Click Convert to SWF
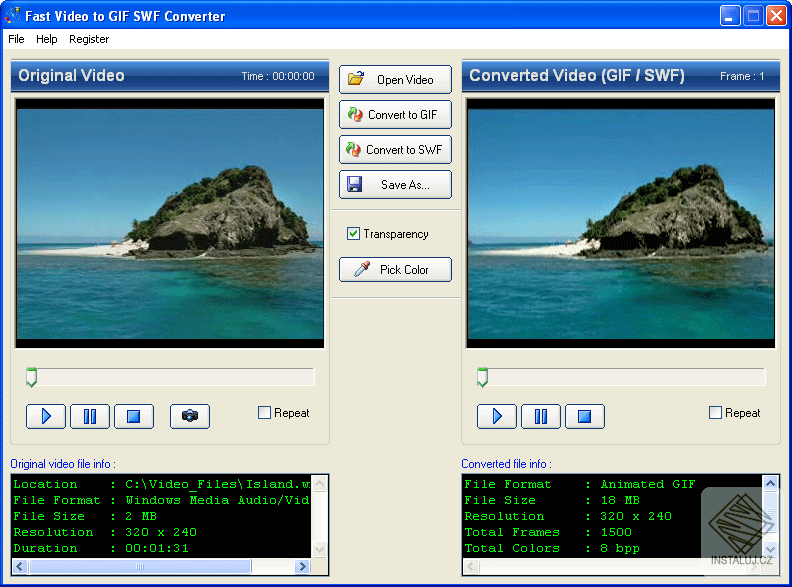 (395, 150)
